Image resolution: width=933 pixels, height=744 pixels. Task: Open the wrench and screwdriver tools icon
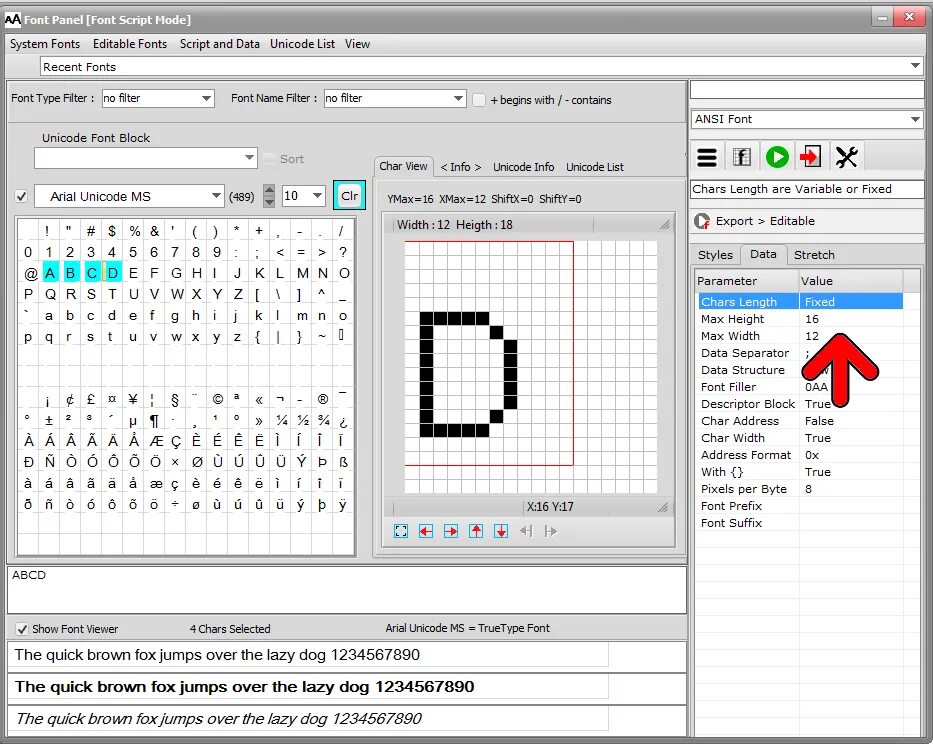click(846, 157)
